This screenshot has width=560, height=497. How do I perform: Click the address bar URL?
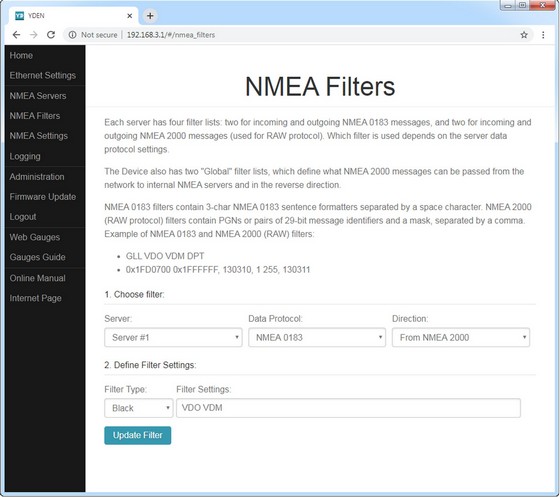(x=171, y=35)
